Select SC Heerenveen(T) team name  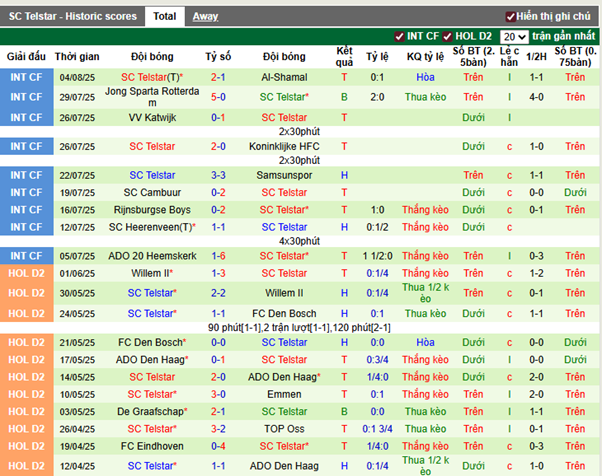point(152,227)
